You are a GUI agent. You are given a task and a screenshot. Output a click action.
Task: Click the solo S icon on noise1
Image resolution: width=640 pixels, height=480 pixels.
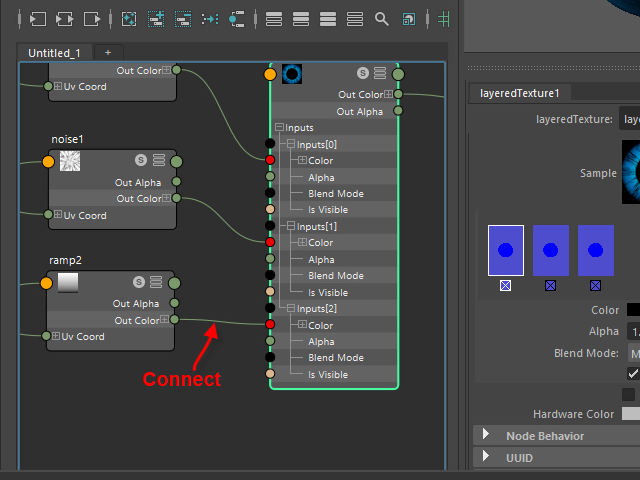tap(141, 160)
